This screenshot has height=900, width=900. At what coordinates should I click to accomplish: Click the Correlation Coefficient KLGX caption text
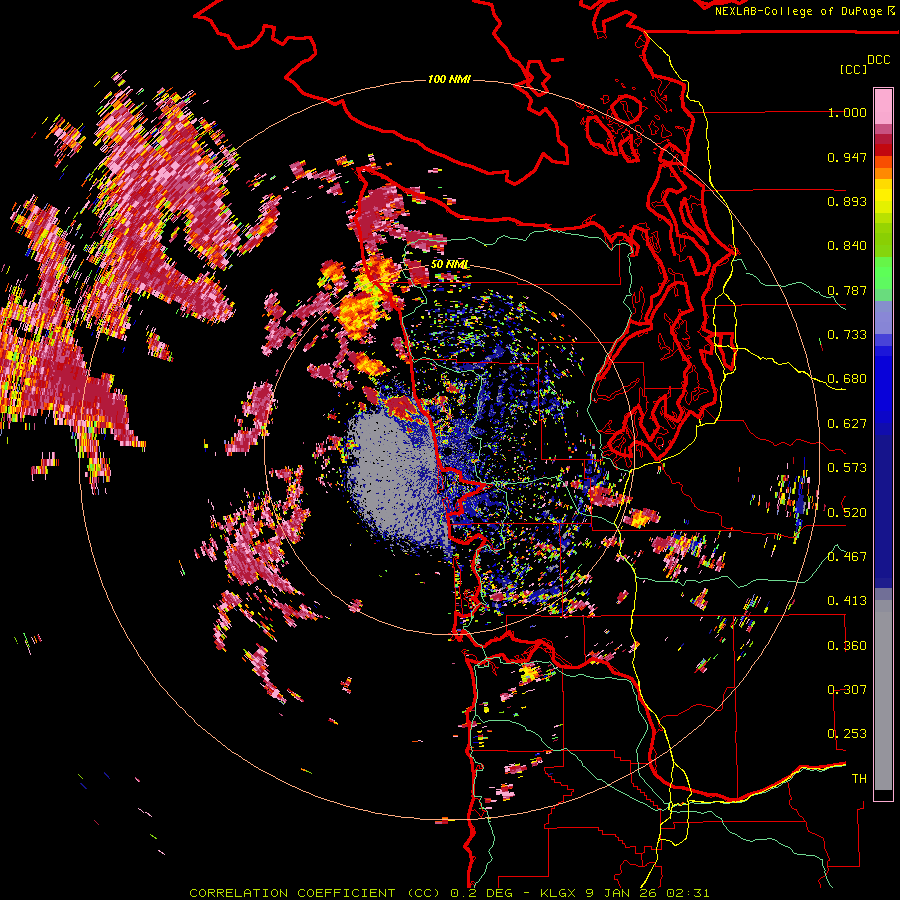tap(449, 893)
